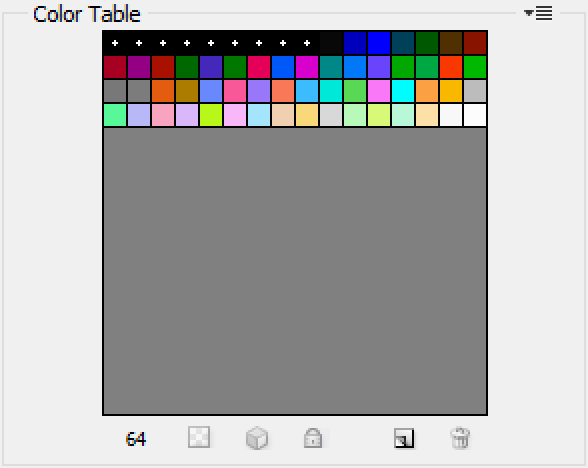
Task: Lock the selected color
Action: tap(313, 438)
